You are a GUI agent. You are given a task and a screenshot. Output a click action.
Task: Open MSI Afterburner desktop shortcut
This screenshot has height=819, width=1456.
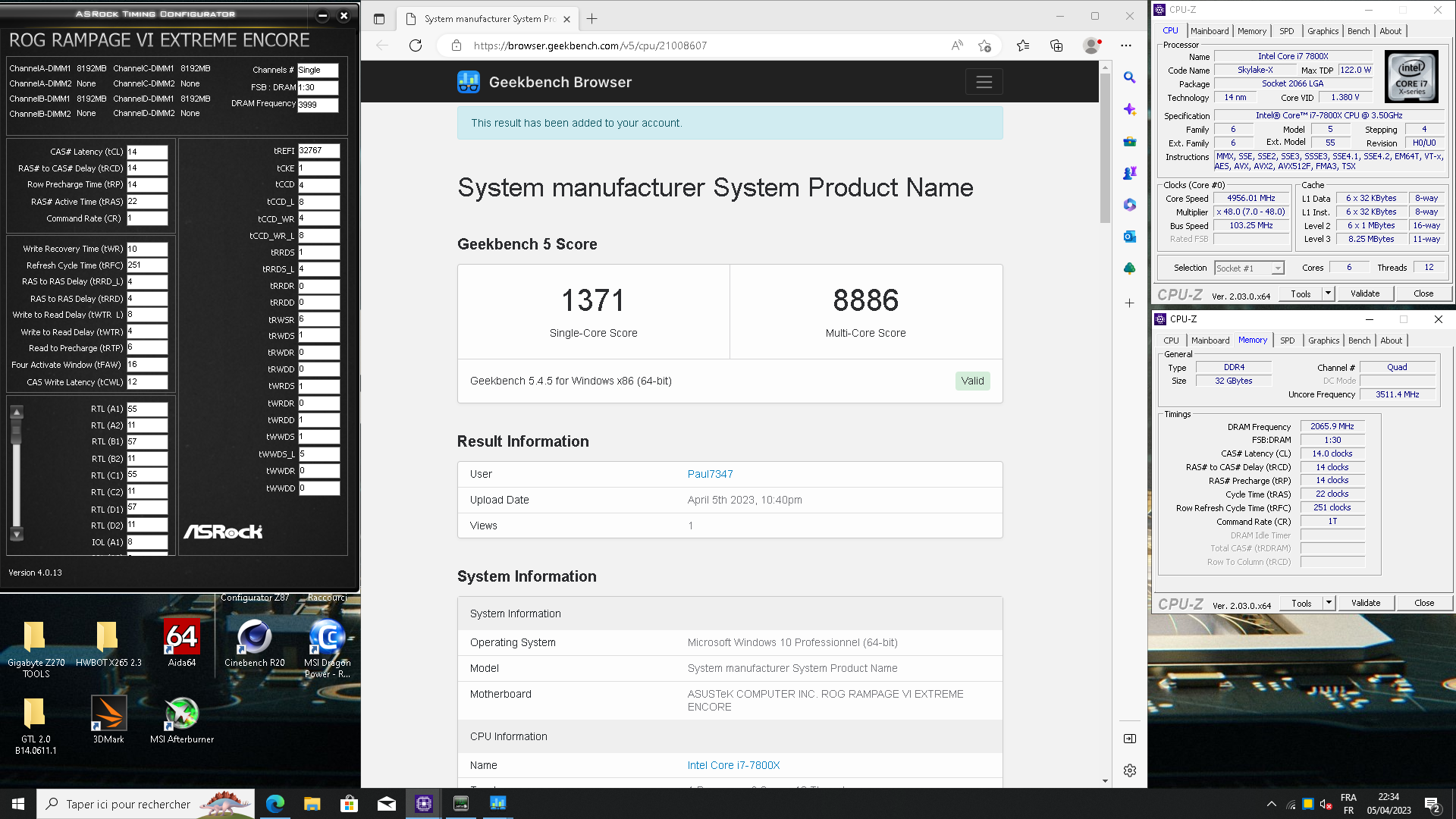pyautogui.click(x=182, y=720)
